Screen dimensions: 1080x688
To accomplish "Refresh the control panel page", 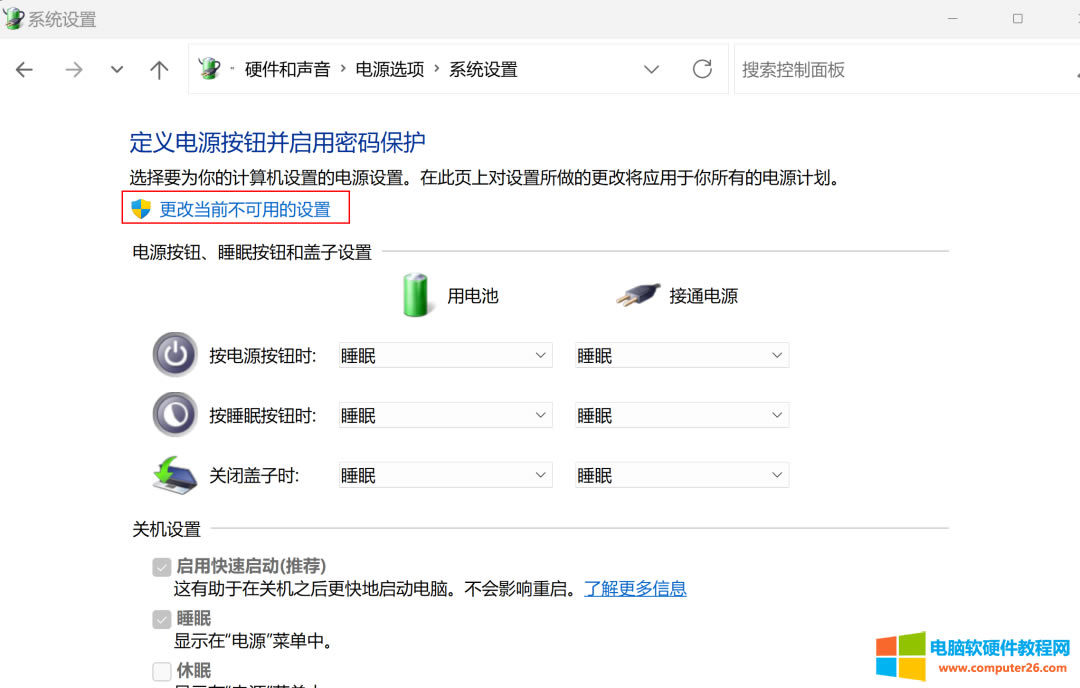I will pos(702,69).
